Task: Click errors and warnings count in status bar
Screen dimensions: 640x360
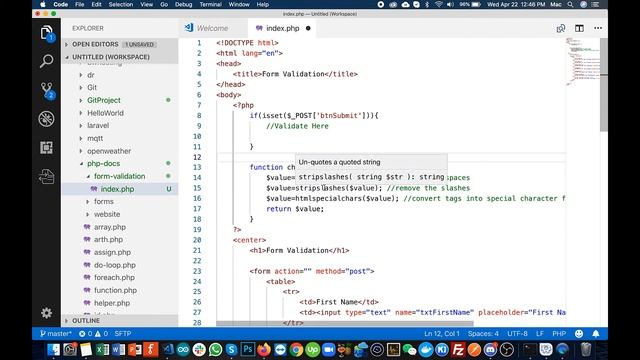Action: click(93, 333)
